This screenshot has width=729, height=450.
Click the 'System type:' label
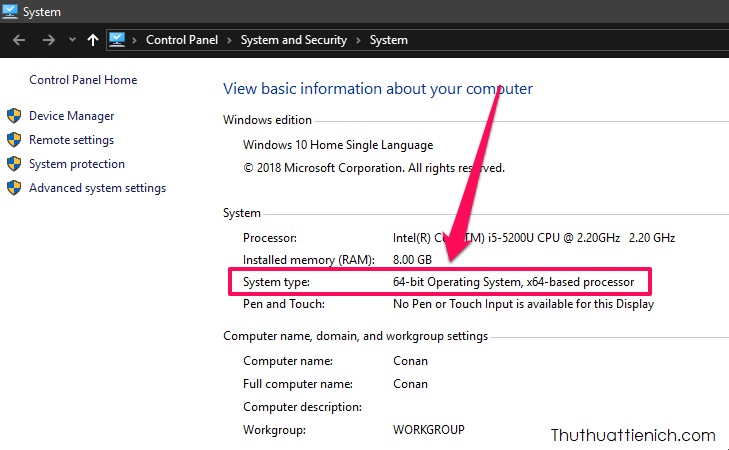[x=276, y=282]
